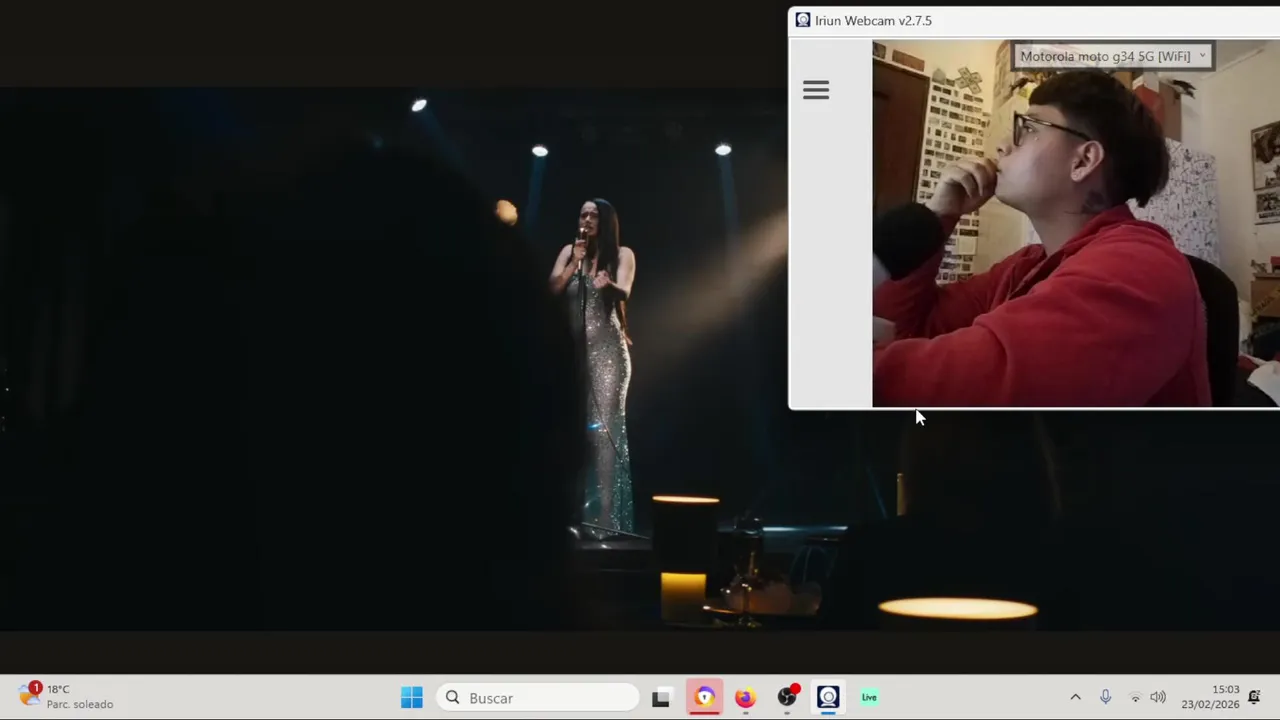Expand the Motorola moto g34 5G camera dropdown

point(1113,56)
